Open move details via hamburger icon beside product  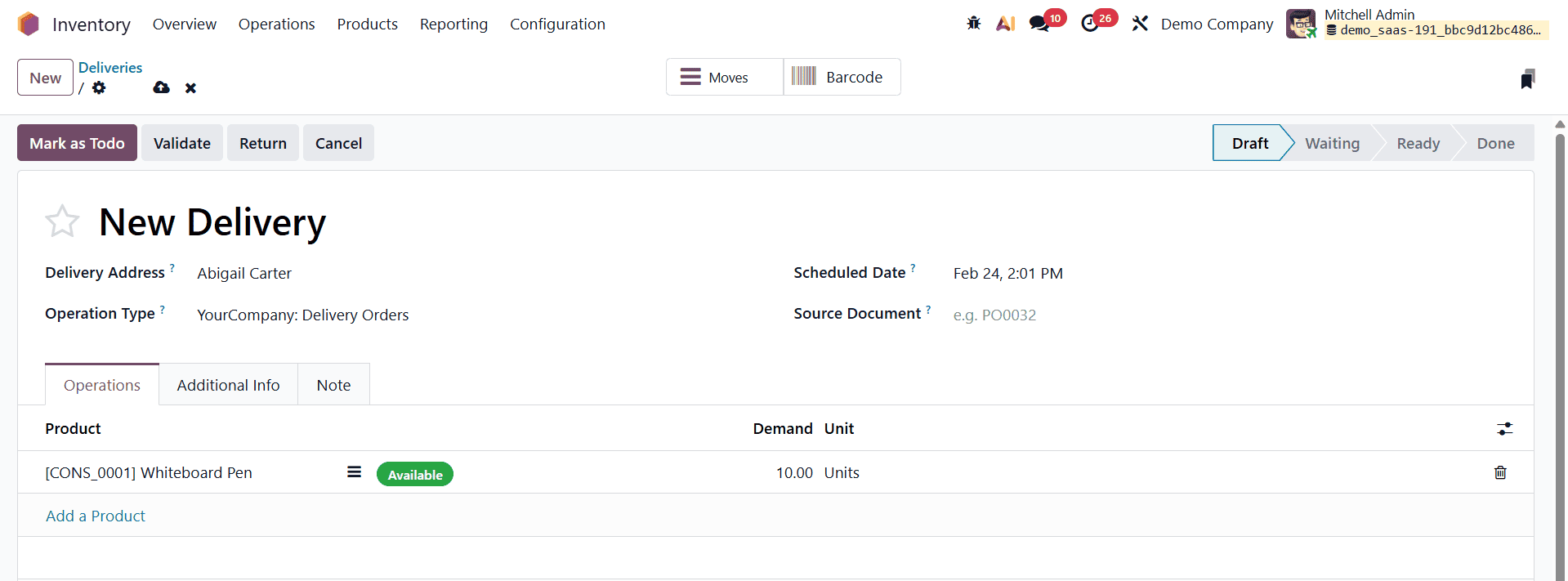coord(353,472)
